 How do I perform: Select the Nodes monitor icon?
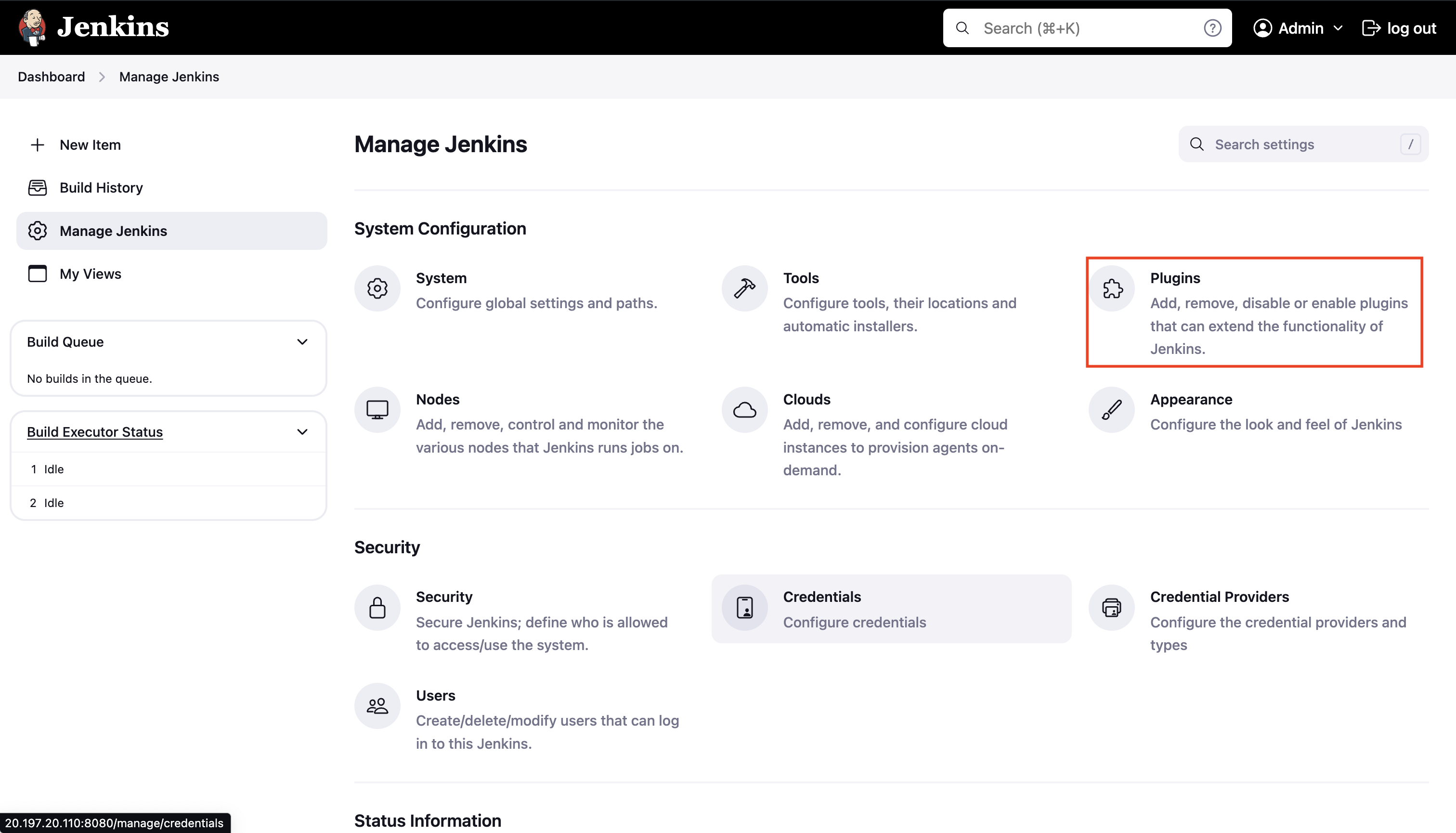tap(377, 410)
